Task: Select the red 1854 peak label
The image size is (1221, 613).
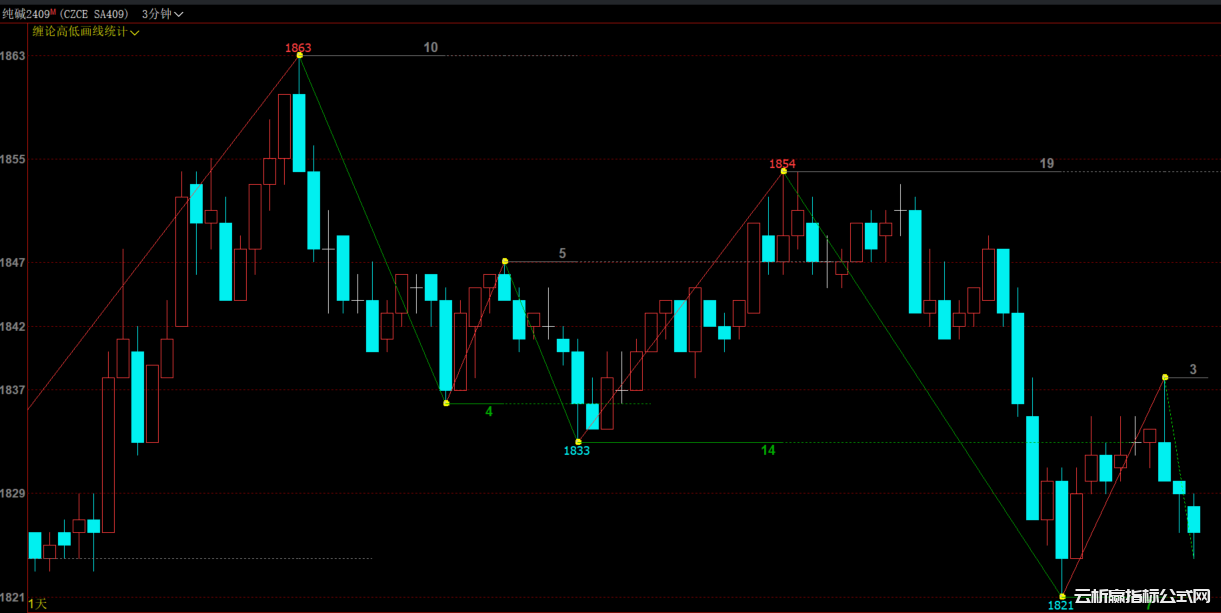Action: click(x=782, y=163)
